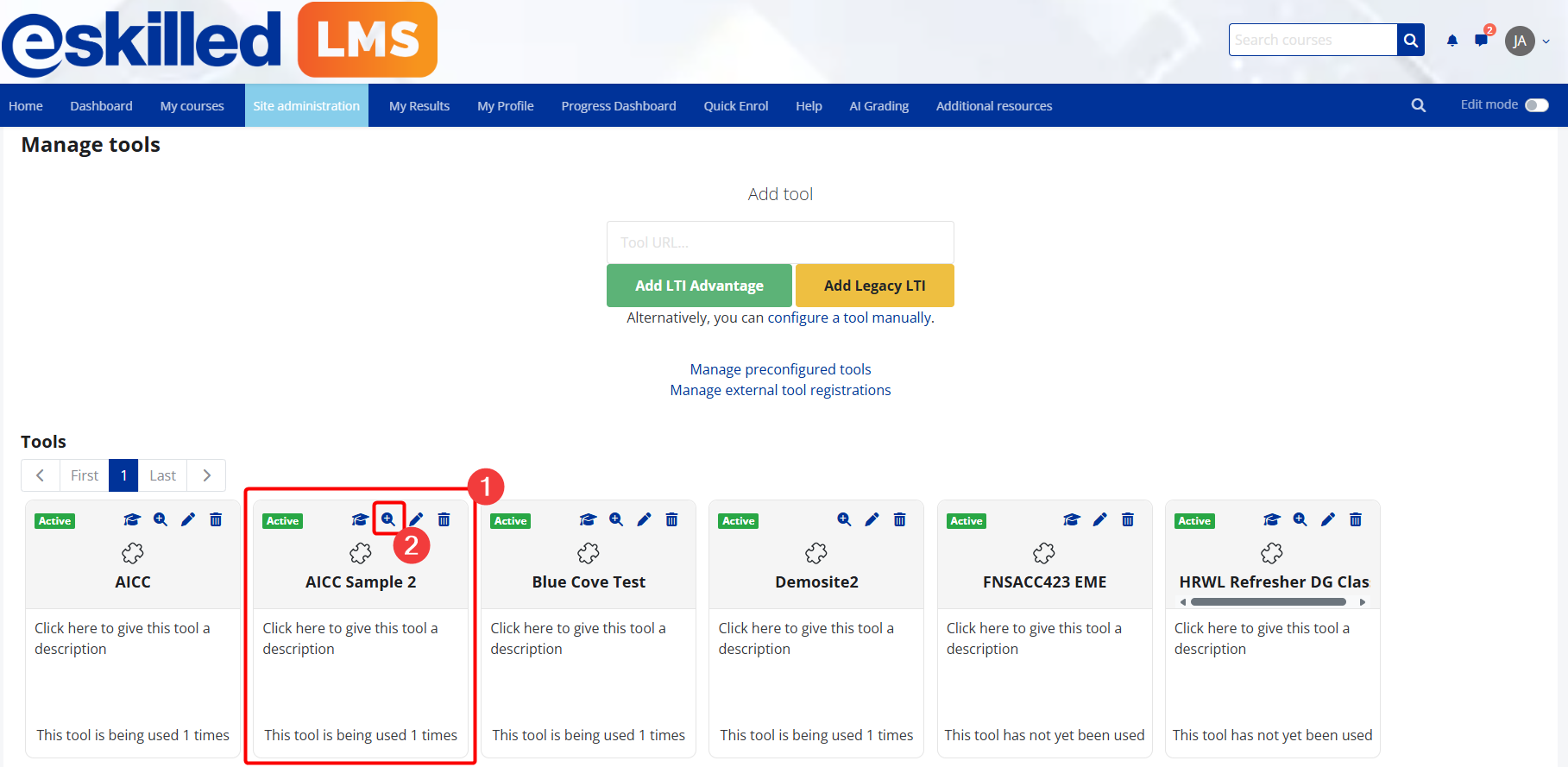Viewport: 1568px width, 767px height.
Task: Open the Site administration tab
Action: [306, 105]
